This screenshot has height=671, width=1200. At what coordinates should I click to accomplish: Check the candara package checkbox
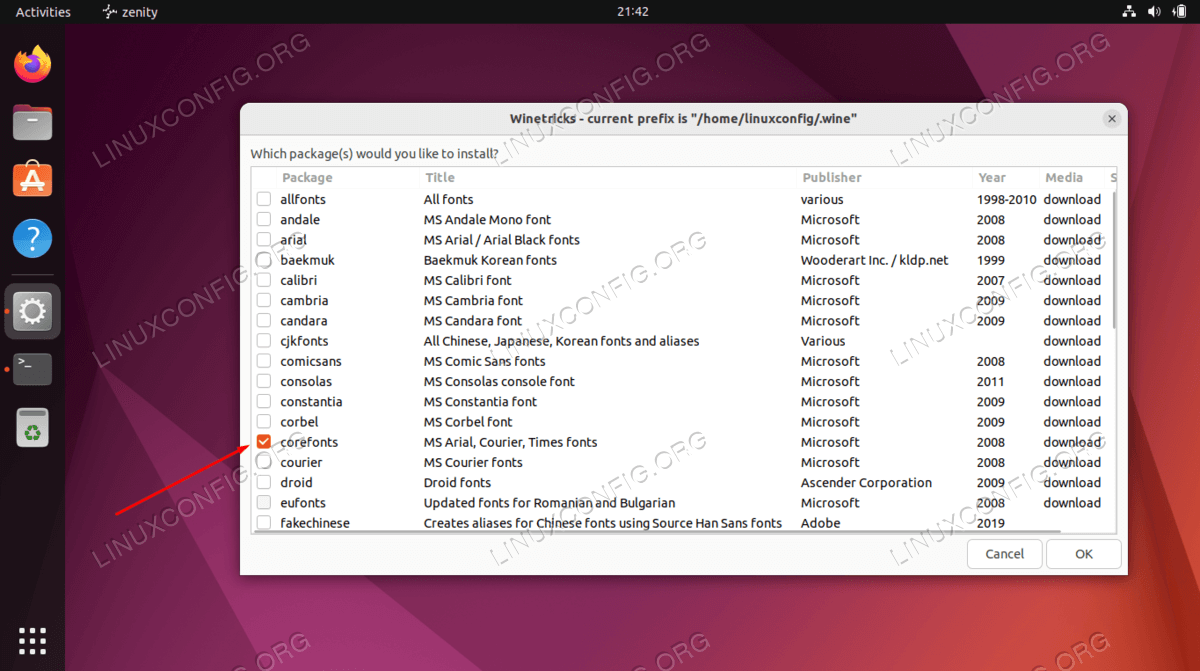tap(264, 321)
